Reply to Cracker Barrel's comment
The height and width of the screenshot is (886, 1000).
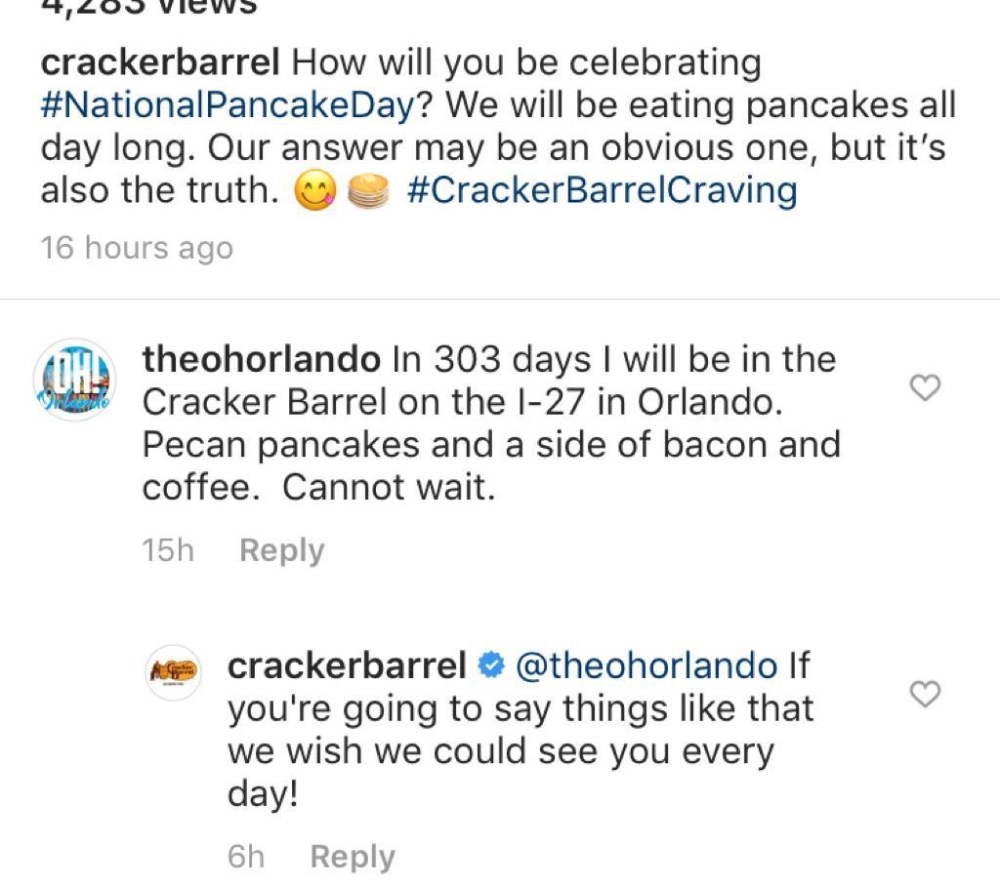click(352, 857)
